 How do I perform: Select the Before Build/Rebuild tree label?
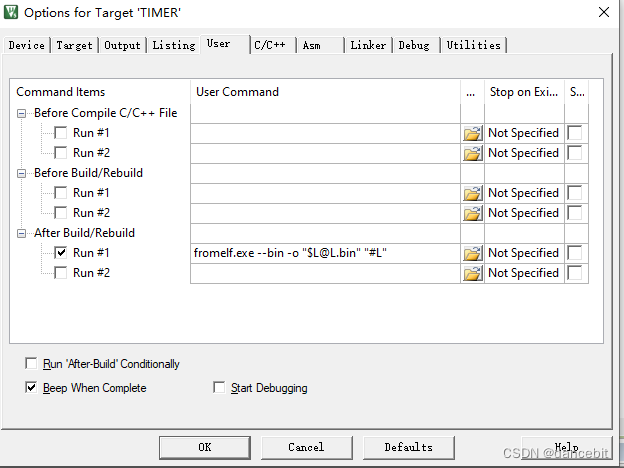pos(88,173)
